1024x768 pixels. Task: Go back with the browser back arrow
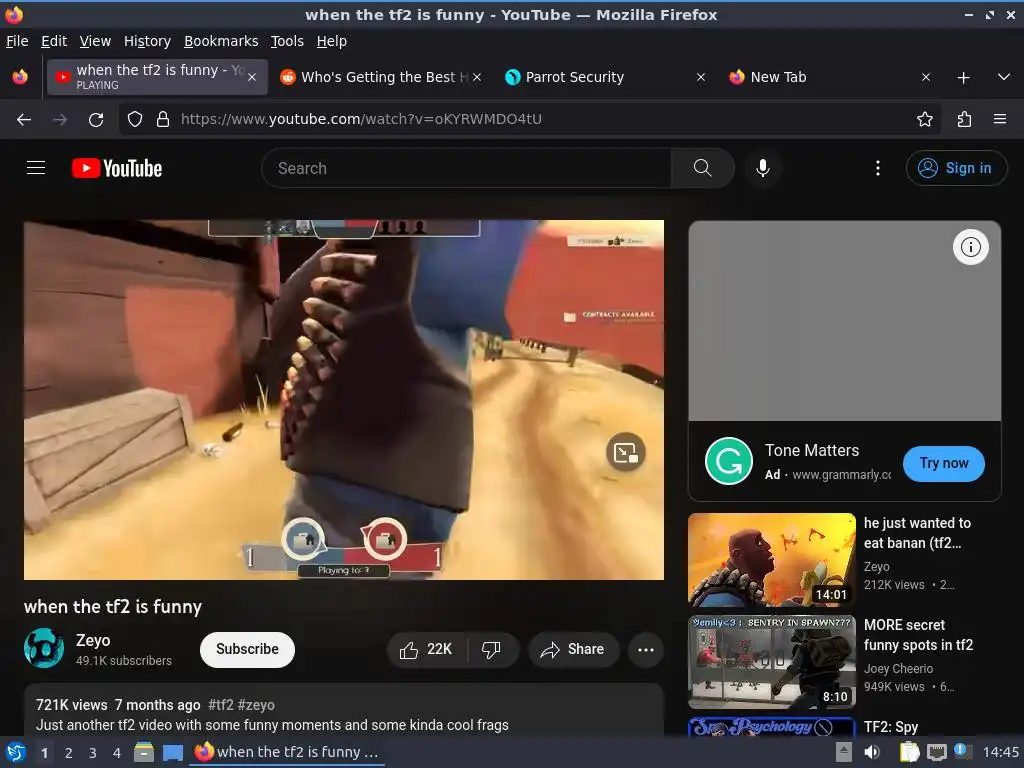click(x=24, y=120)
